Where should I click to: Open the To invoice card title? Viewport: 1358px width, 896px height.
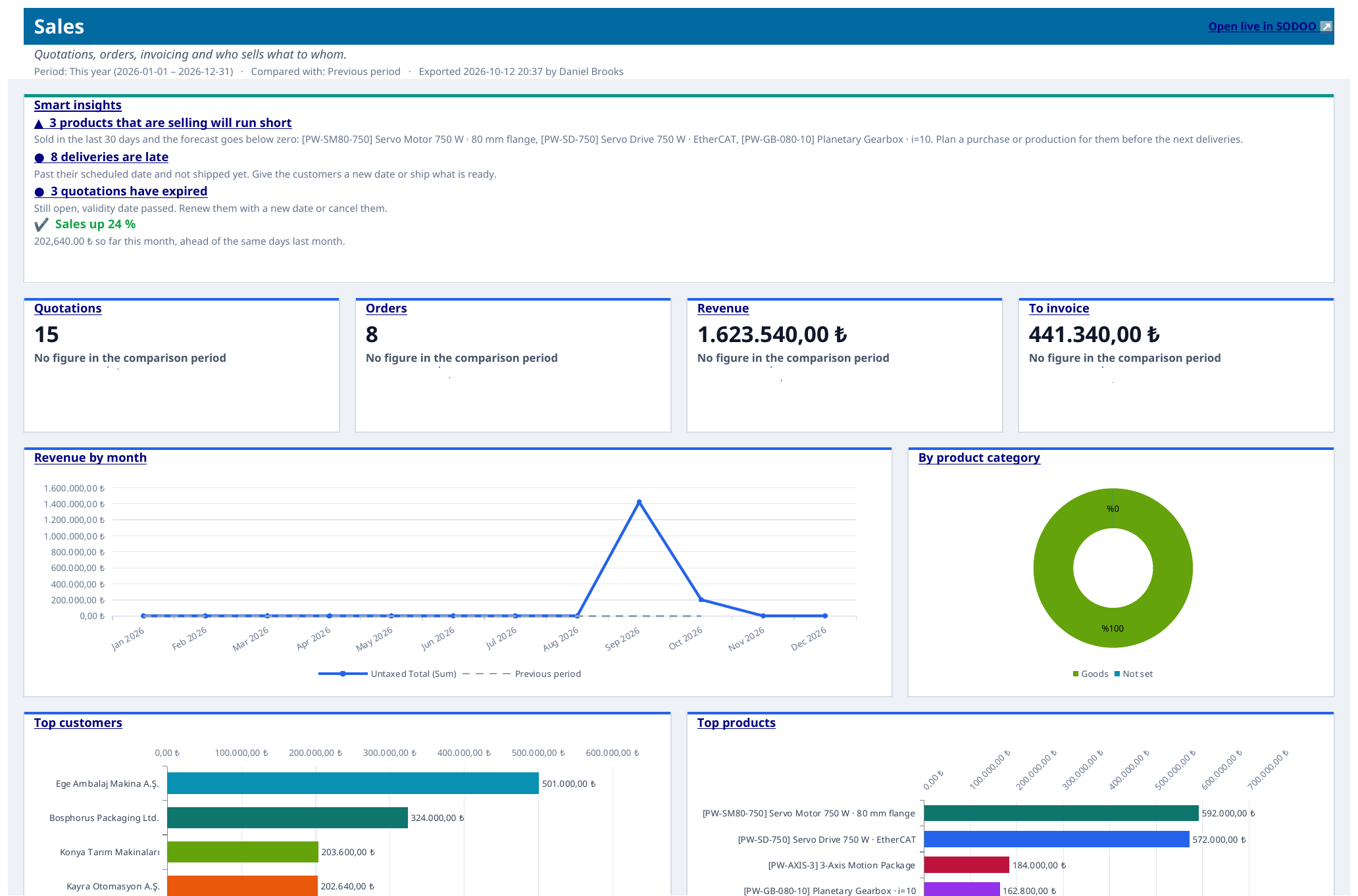point(1059,309)
